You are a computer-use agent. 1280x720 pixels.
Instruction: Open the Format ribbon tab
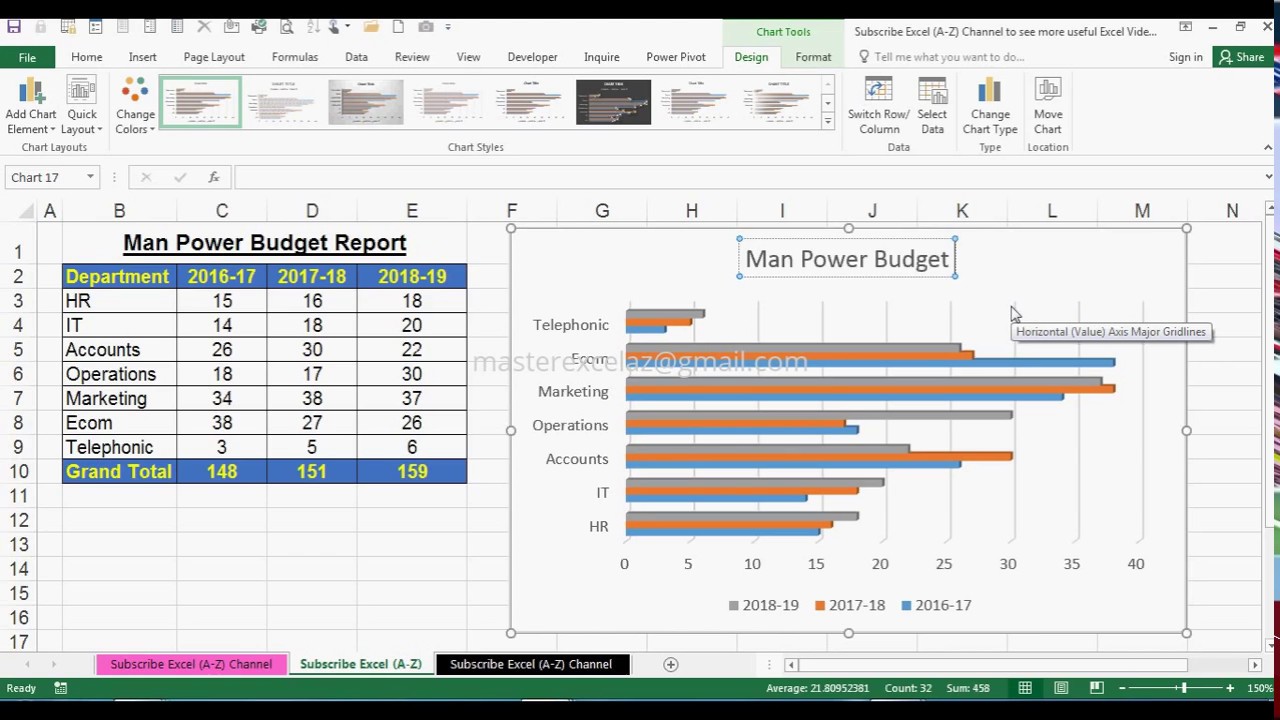(813, 57)
